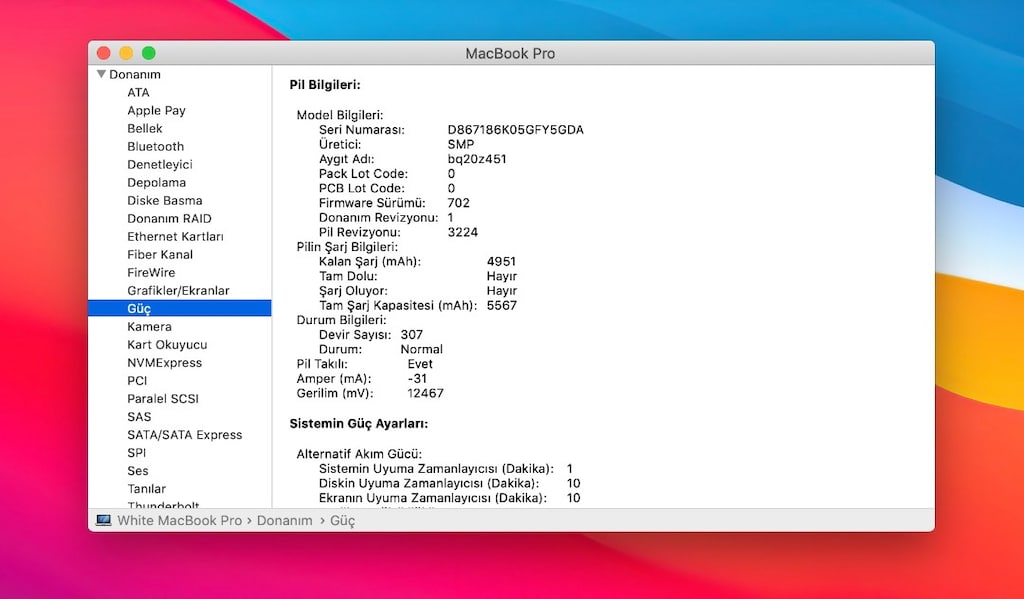Open Depolama sidebar entry

pos(156,183)
